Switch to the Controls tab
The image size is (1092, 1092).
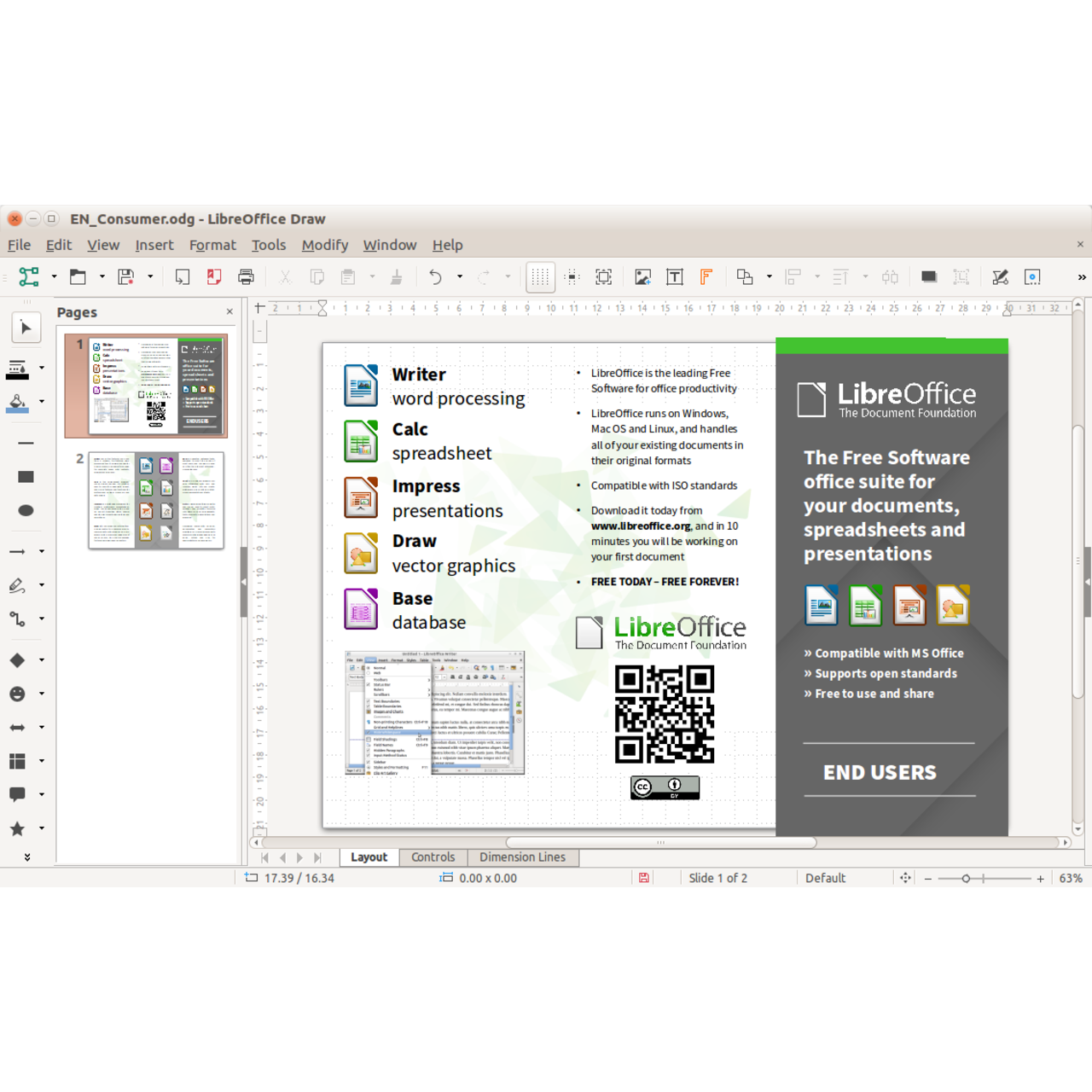(x=433, y=857)
